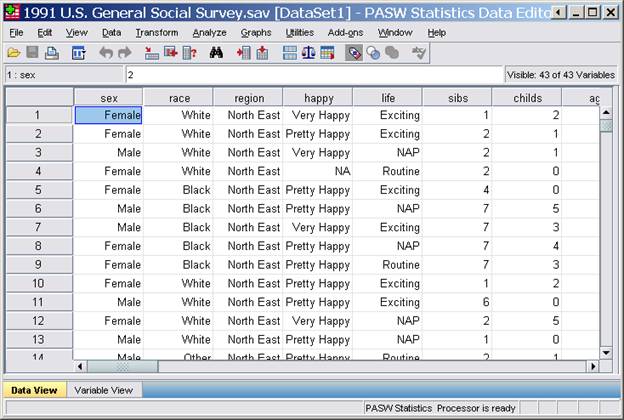624x420 pixels.
Task: Switch to the Variable View tab
Action: point(103,390)
